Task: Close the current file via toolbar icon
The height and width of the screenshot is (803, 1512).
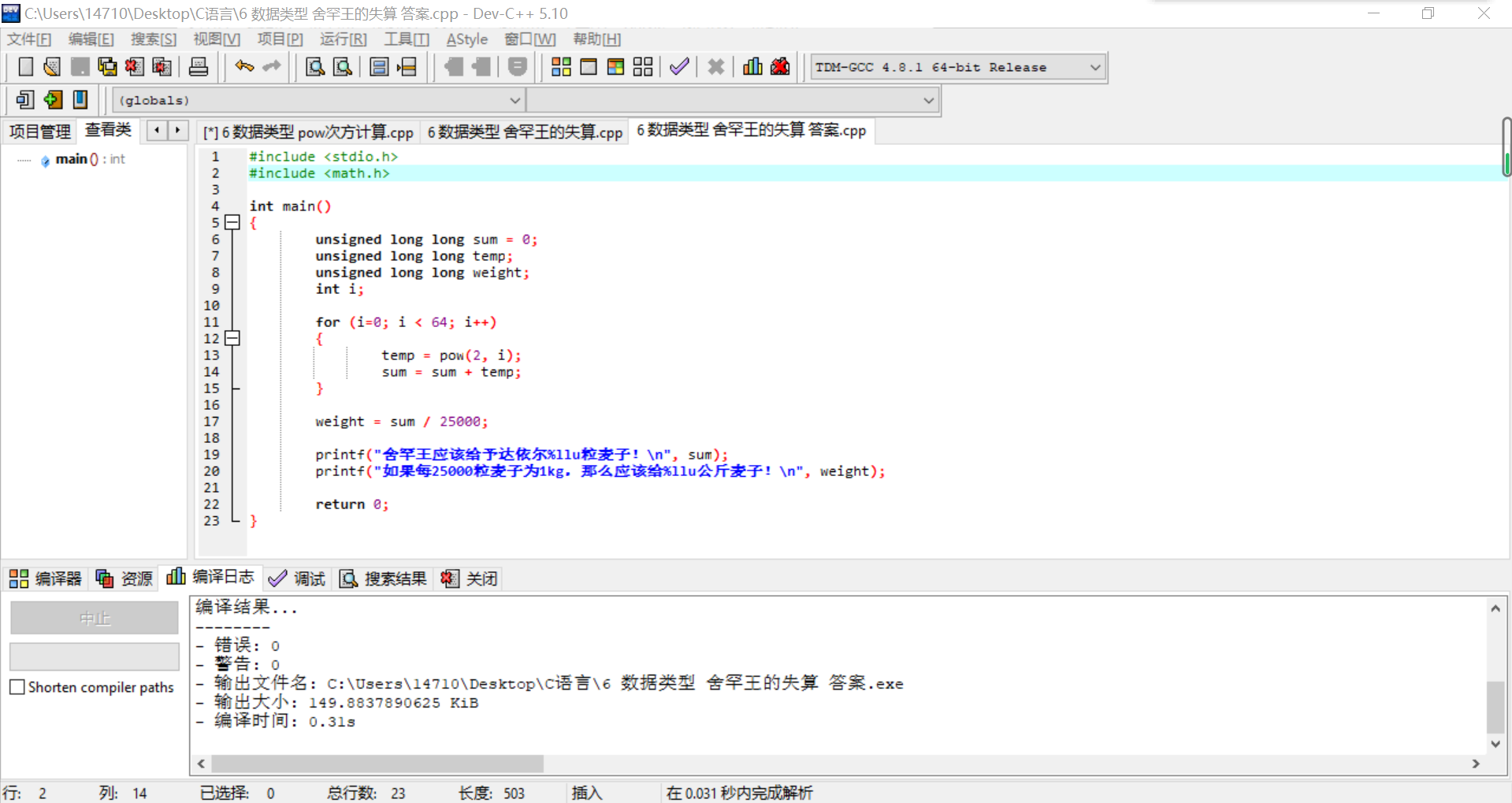Action: point(135,67)
